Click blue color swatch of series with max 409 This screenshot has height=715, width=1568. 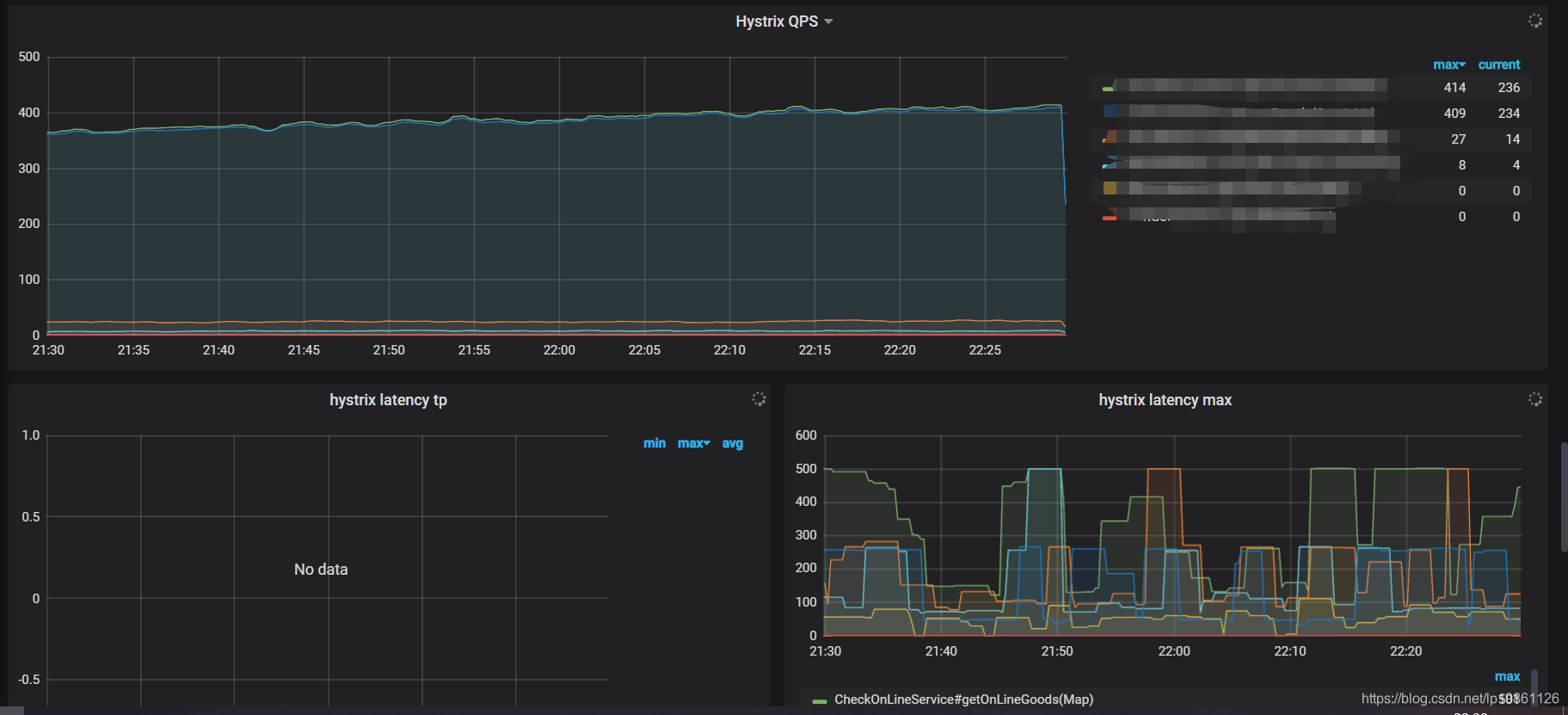click(x=1110, y=112)
